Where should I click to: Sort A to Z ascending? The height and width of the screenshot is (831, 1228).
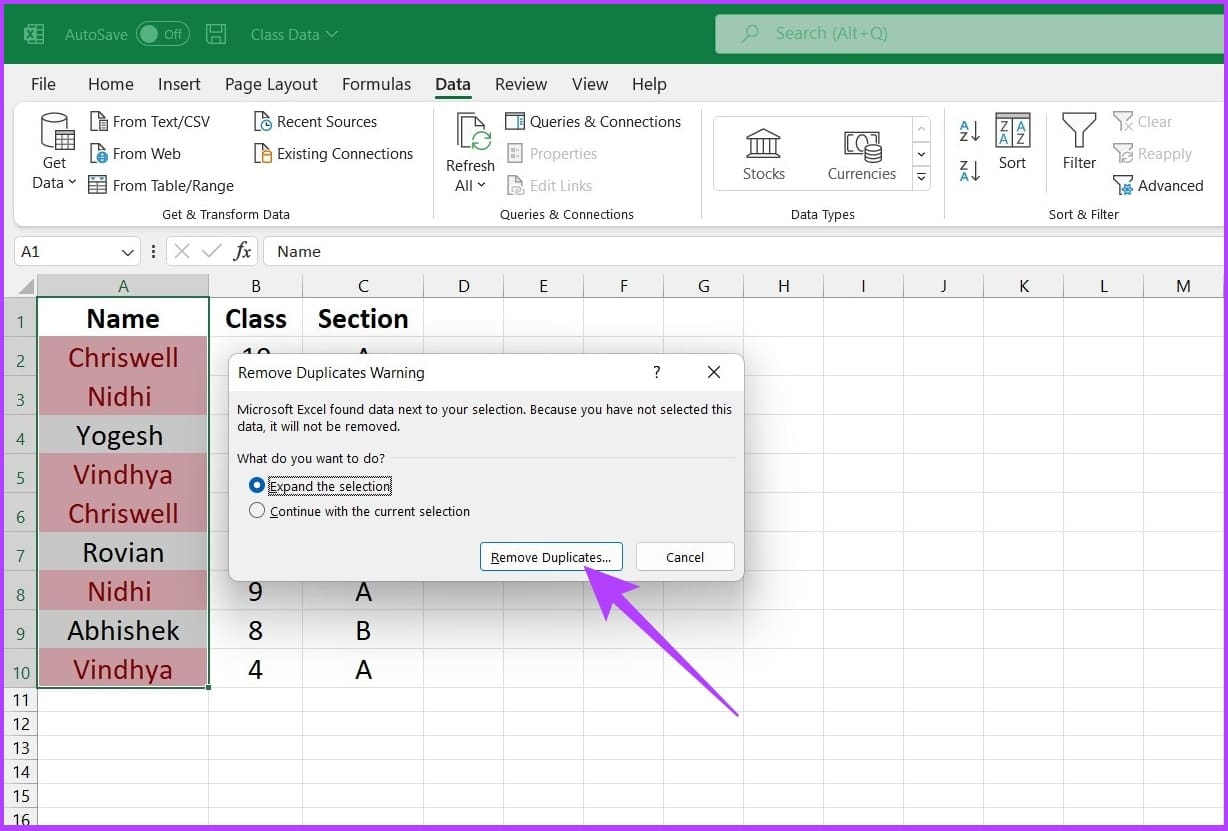970,130
